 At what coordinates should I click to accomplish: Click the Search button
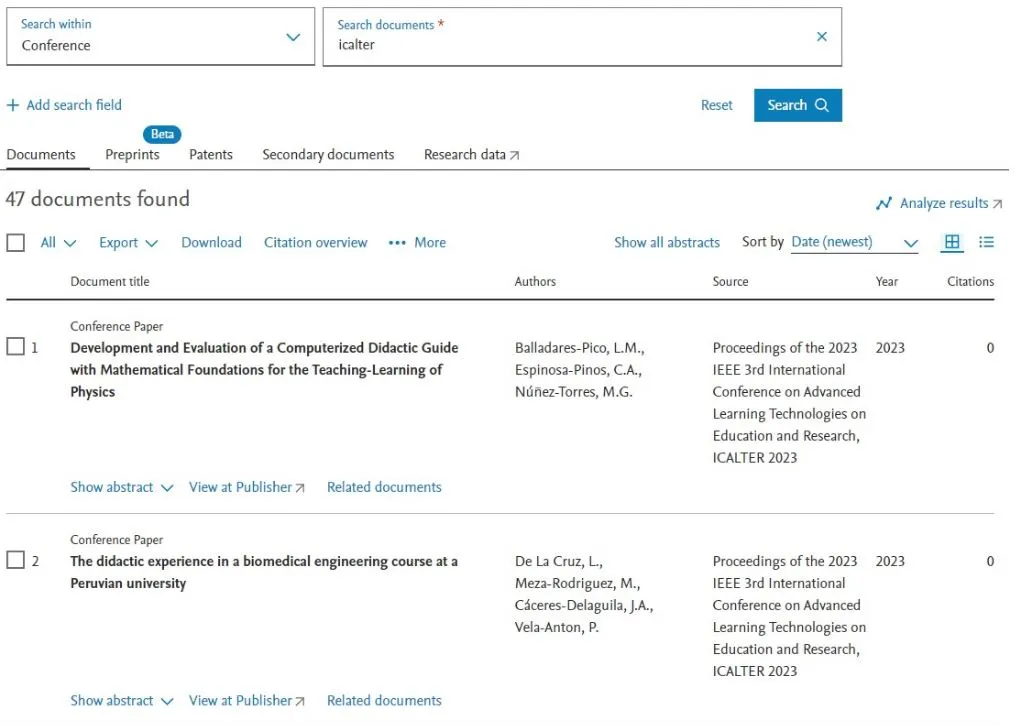pyautogui.click(x=798, y=105)
